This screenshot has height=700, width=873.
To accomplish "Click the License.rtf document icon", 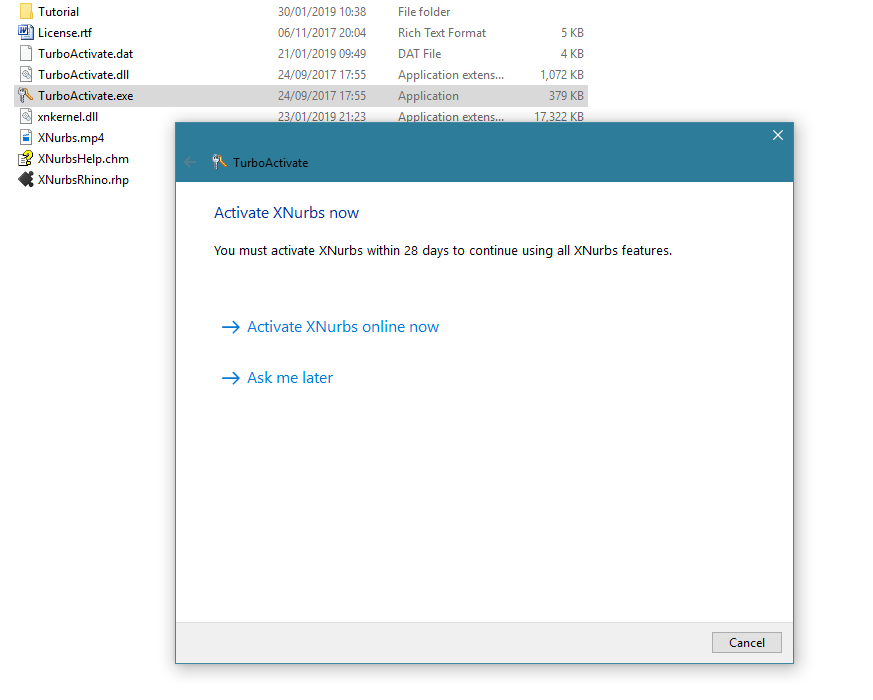I will coord(26,32).
